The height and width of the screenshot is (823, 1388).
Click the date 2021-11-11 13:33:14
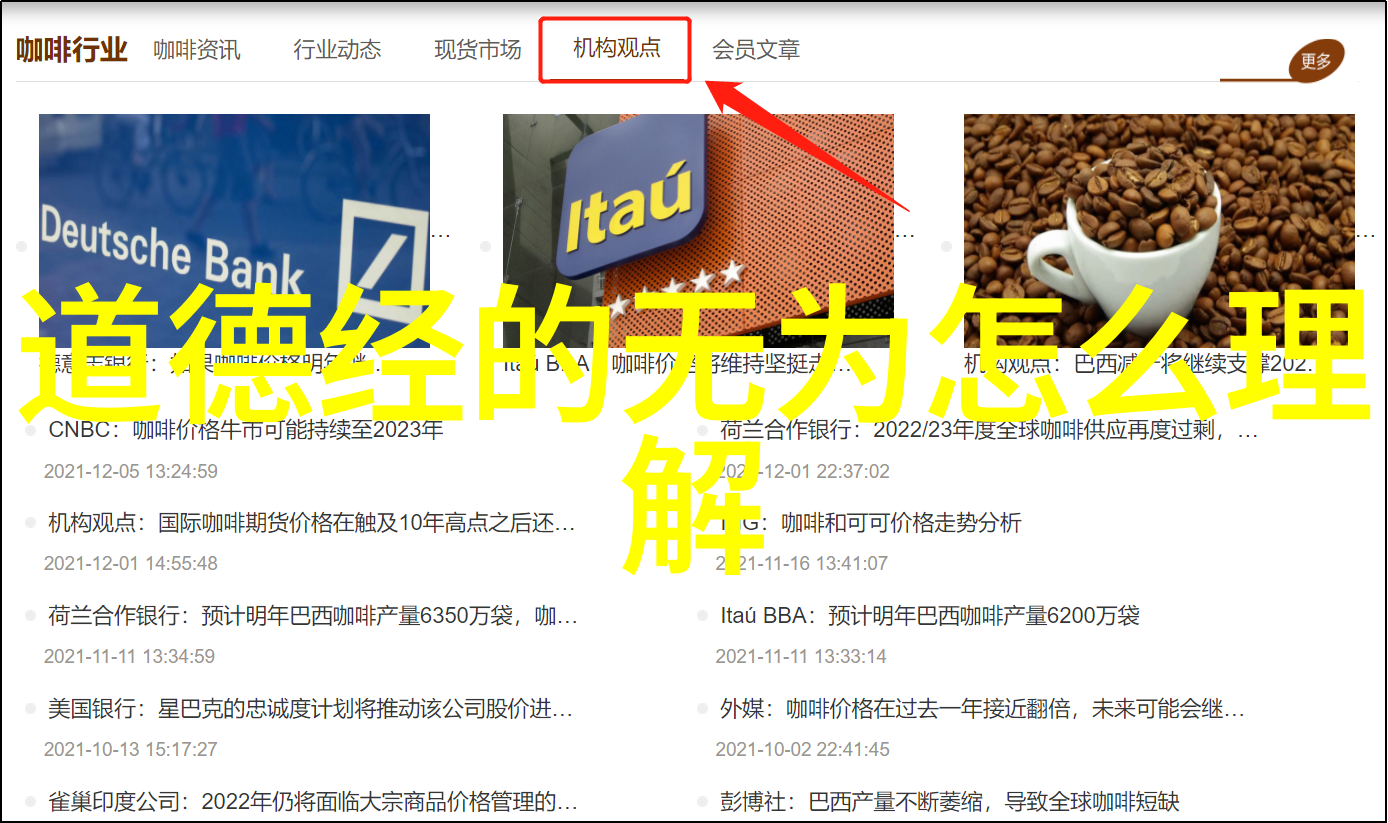click(801, 657)
